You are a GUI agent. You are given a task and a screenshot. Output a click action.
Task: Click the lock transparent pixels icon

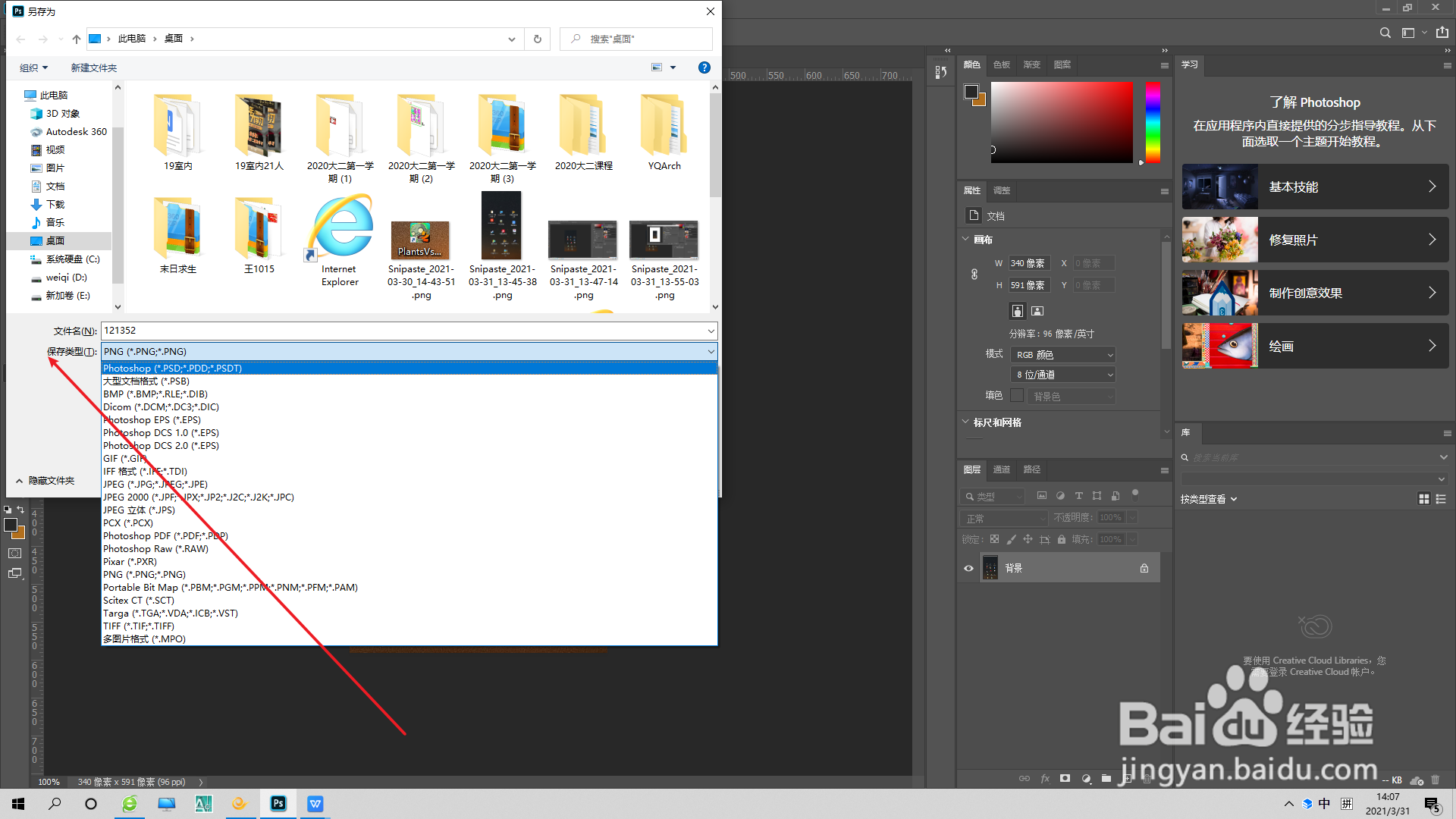click(x=994, y=539)
